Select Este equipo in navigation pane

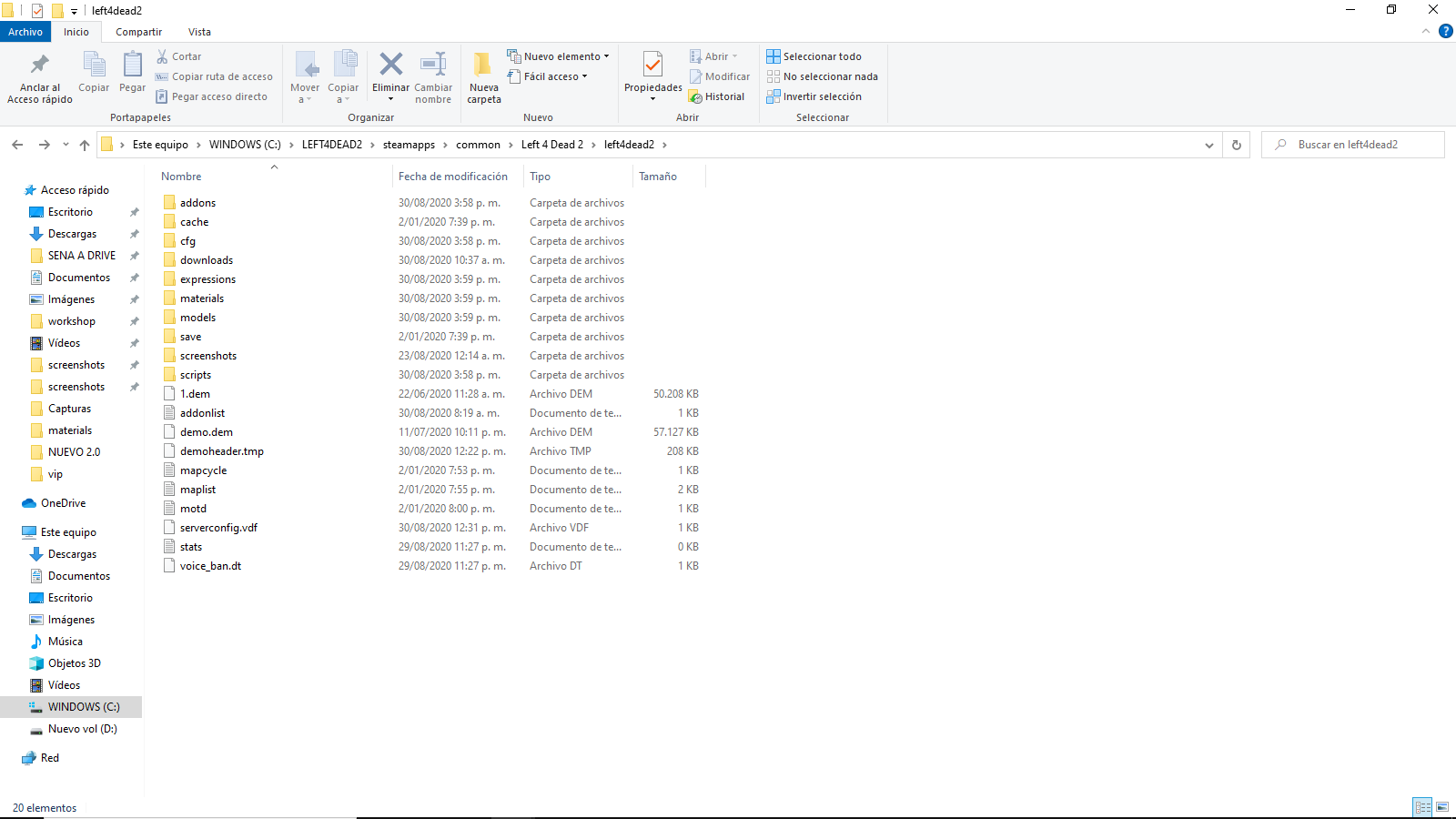68,532
